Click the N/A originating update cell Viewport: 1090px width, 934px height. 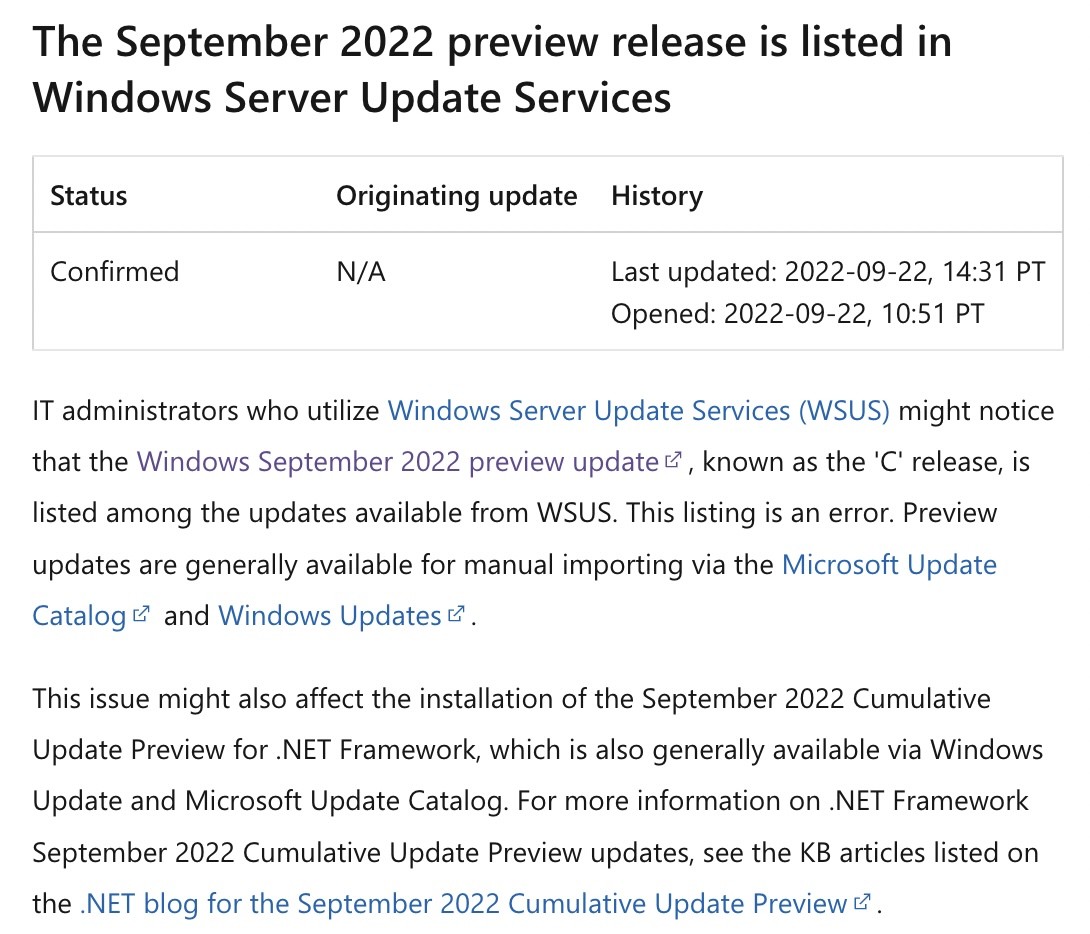point(361,272)
